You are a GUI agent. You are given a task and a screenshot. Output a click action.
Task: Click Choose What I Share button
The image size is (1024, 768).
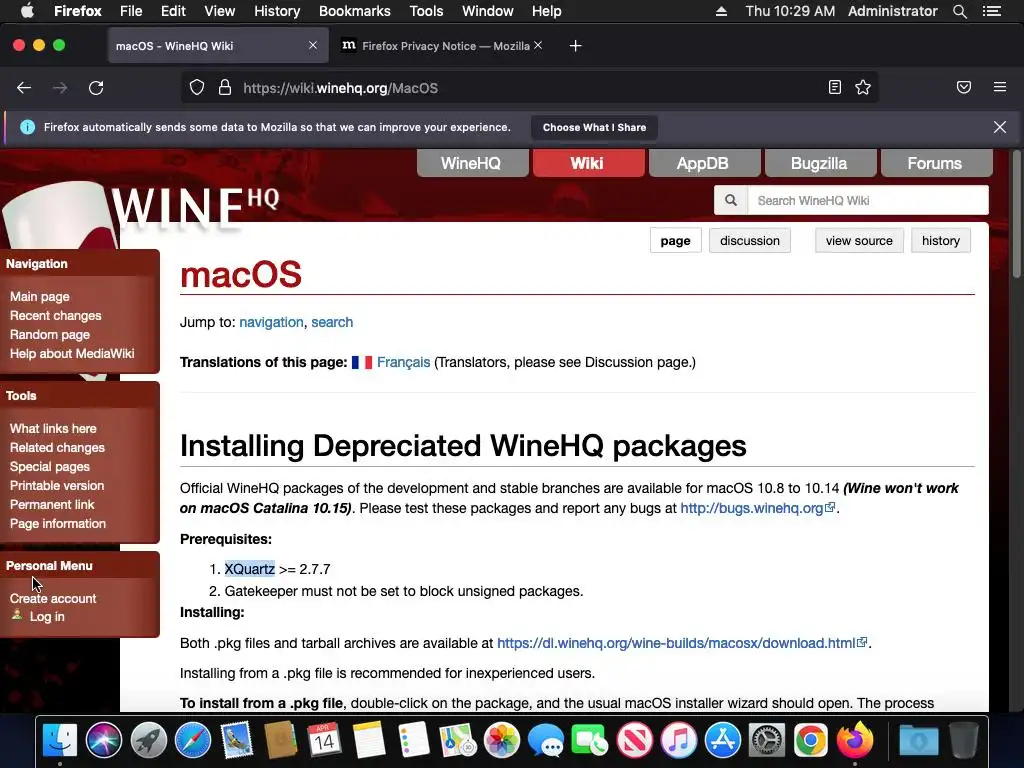pos(594,127)
